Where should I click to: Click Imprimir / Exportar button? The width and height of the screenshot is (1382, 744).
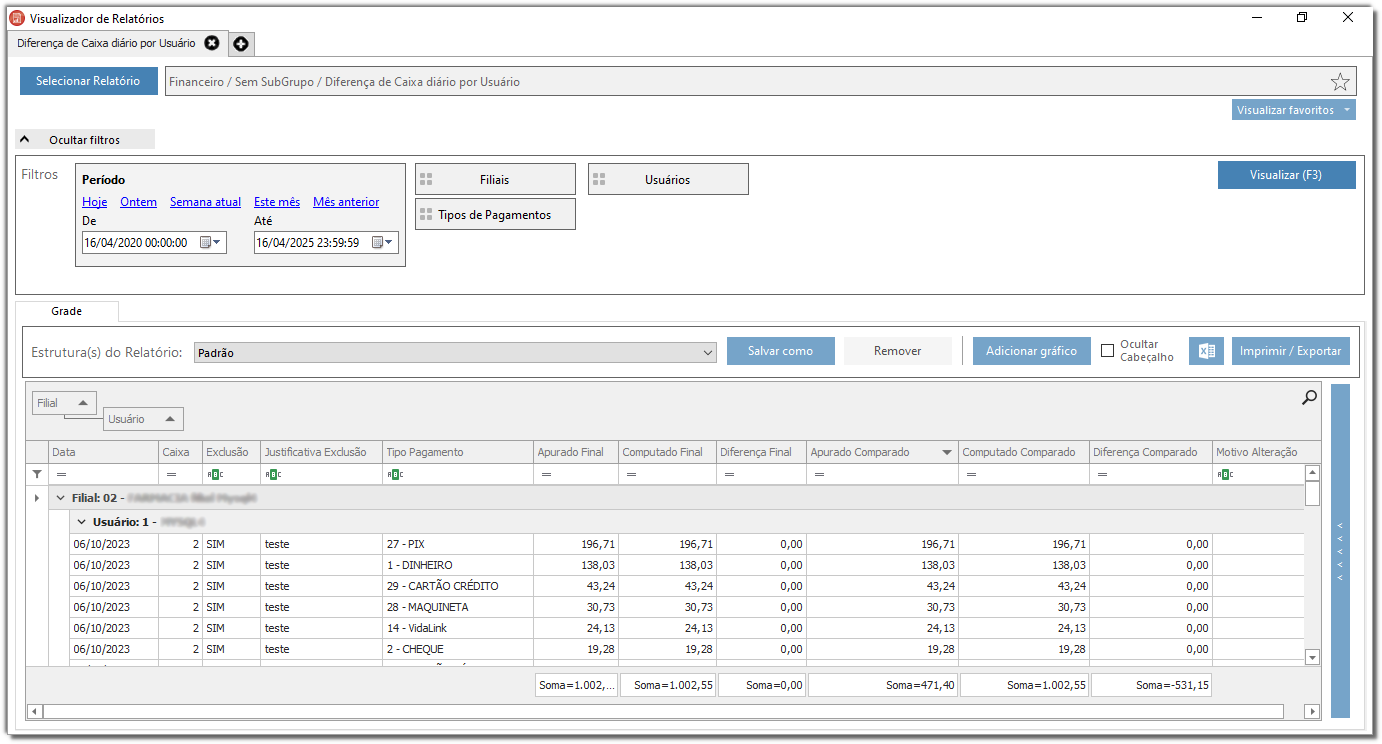coord(1290,351)
